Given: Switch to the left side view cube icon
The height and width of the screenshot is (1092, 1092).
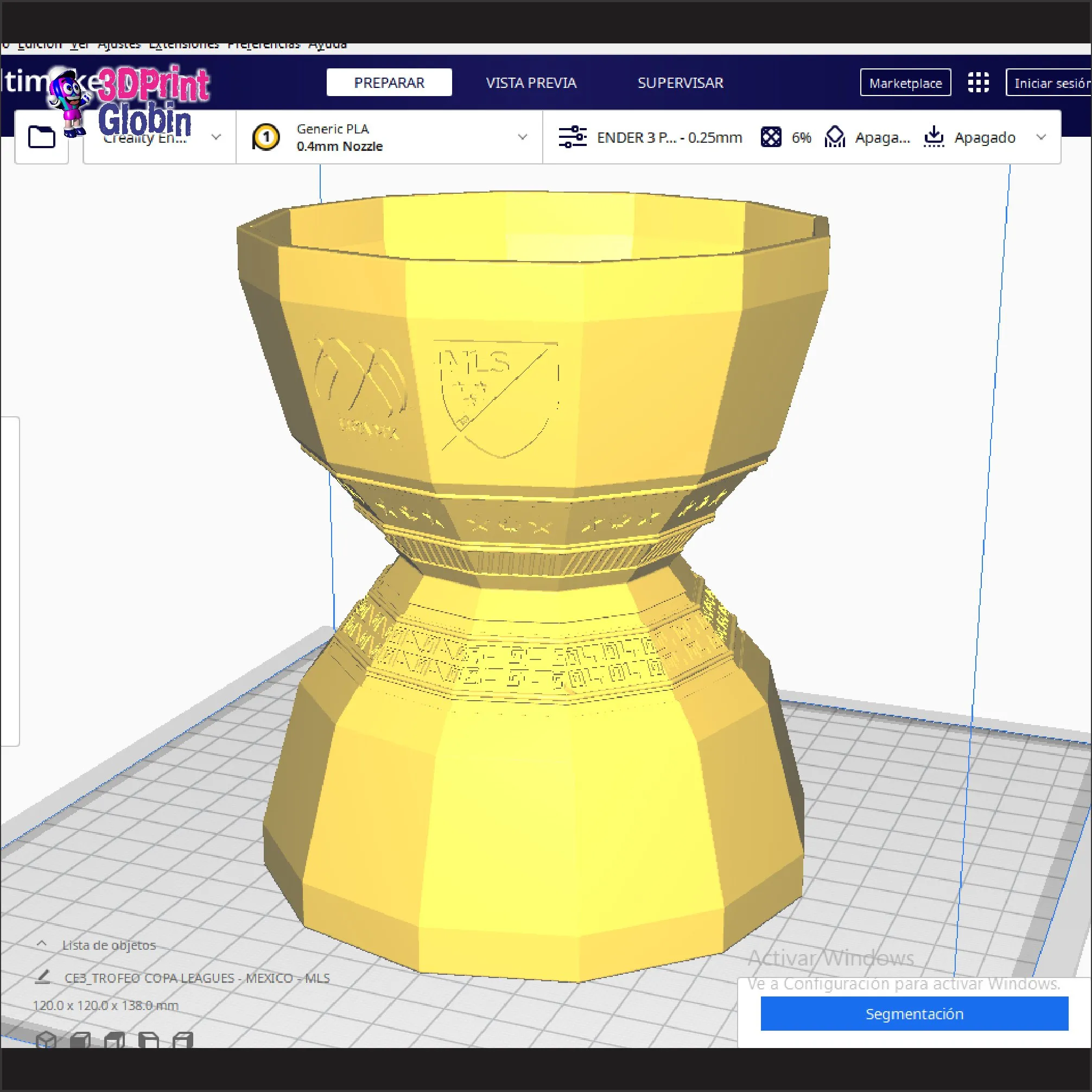Looking at the screenshot, I should coord(149,1040).
